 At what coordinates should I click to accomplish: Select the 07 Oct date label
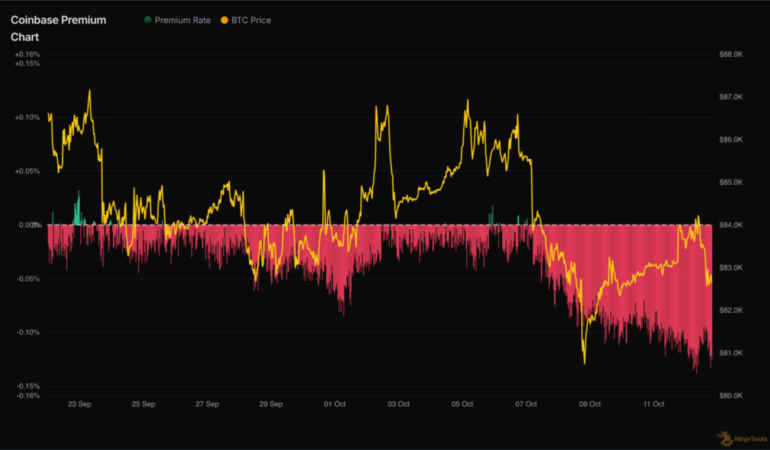click(526, 404)
